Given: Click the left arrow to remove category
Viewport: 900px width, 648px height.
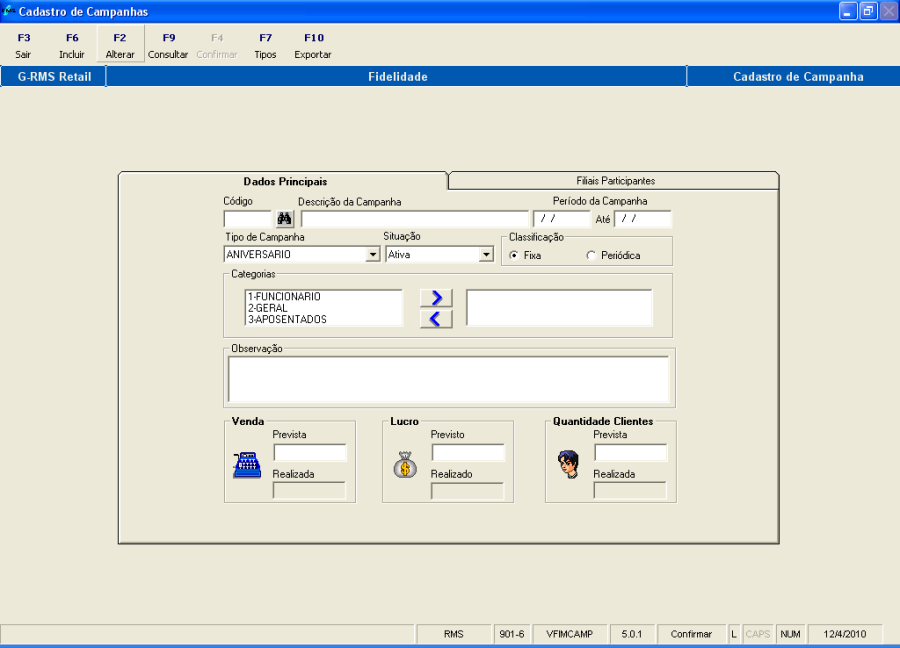Looking at the screenshot, I should pos(436,319).
